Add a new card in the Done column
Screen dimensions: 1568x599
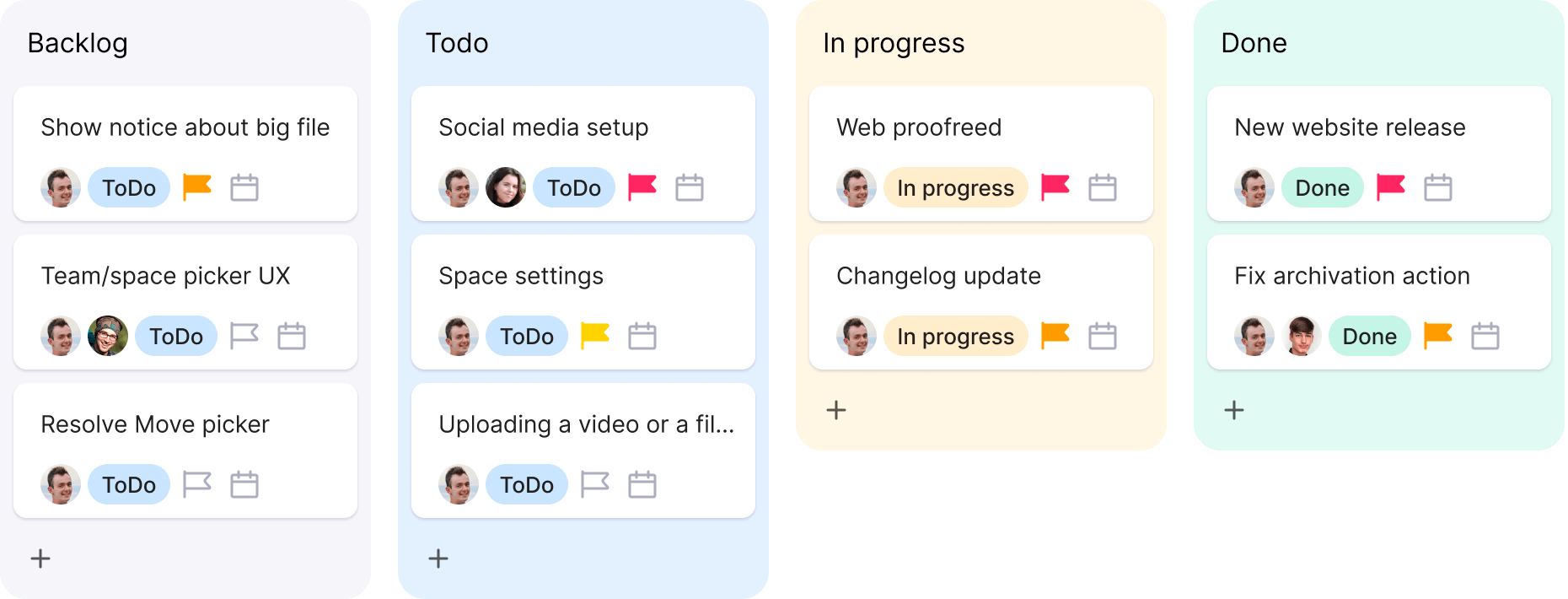[1233, 410]
